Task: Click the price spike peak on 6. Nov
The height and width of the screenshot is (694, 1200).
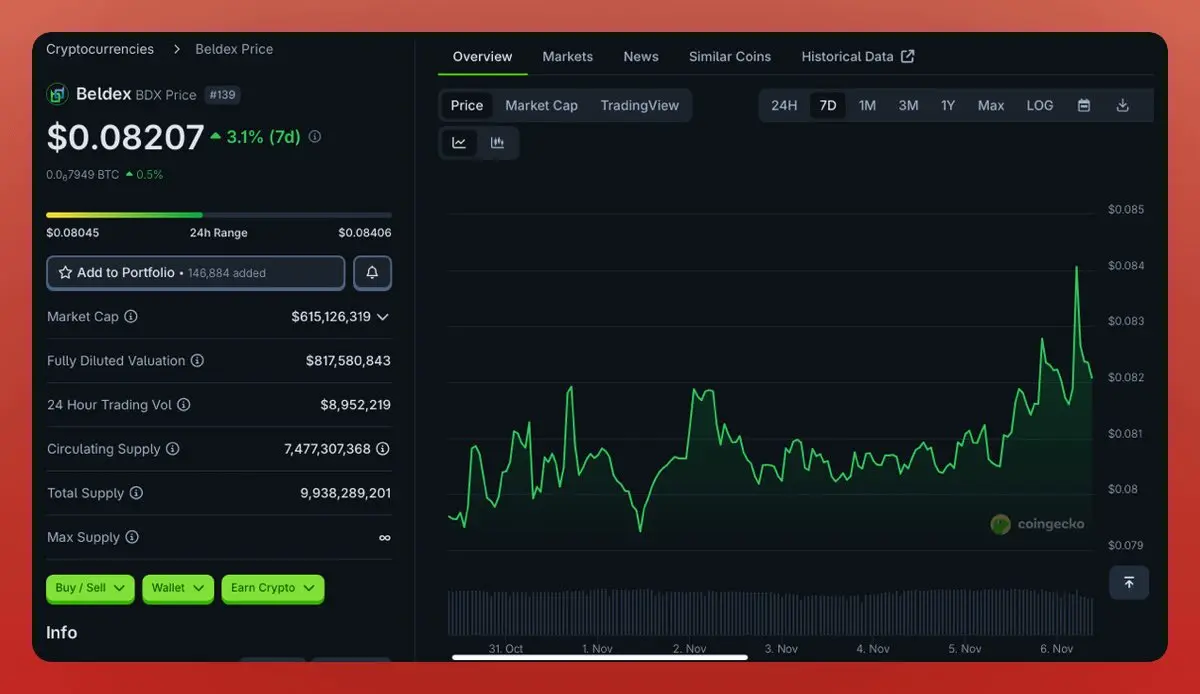Action: click(x=1076, y=268)
